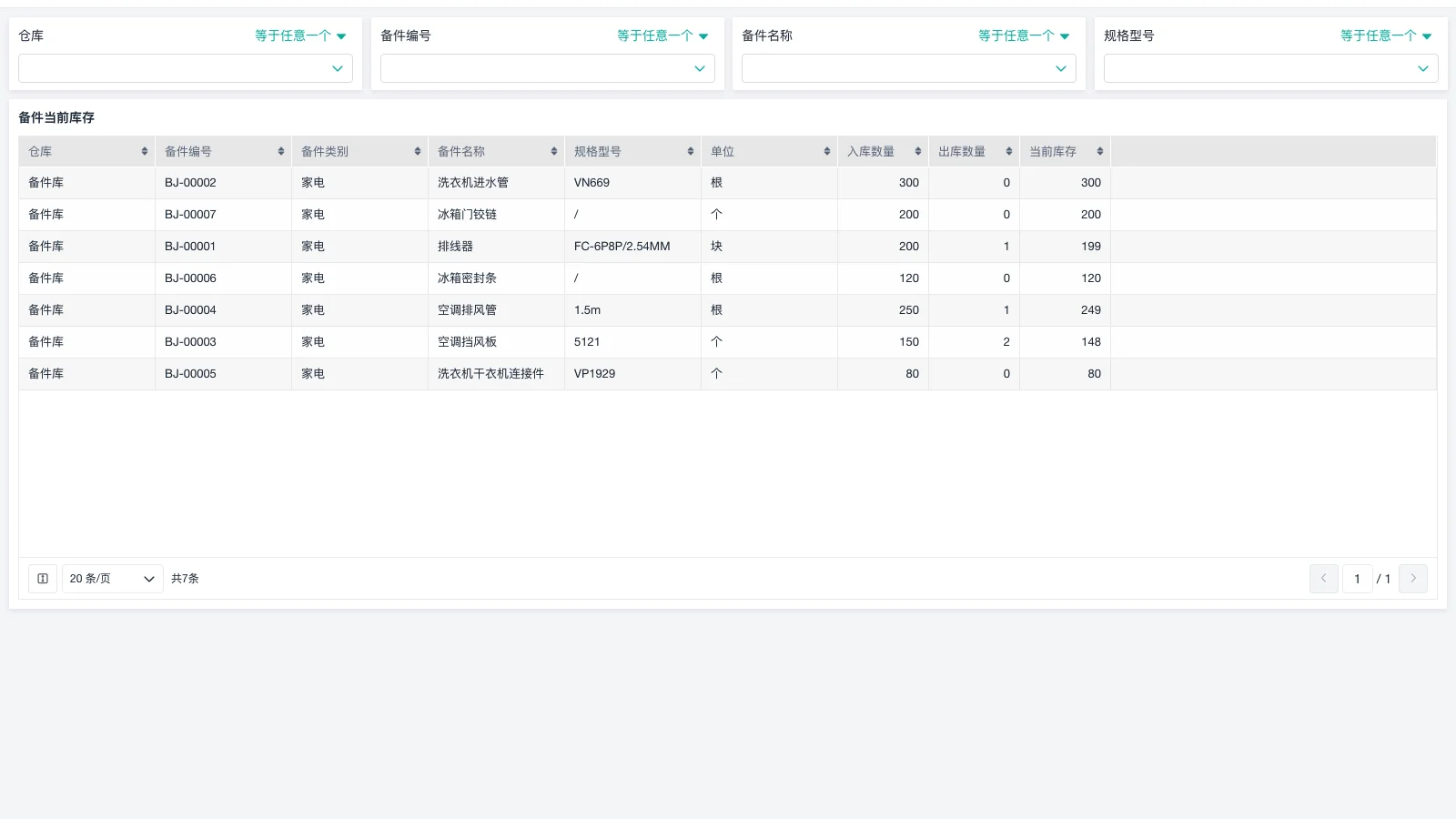Sort the 仓库 column
Image resolution: width=1456 pixels, height=819 pixels.
coord(143,151)
